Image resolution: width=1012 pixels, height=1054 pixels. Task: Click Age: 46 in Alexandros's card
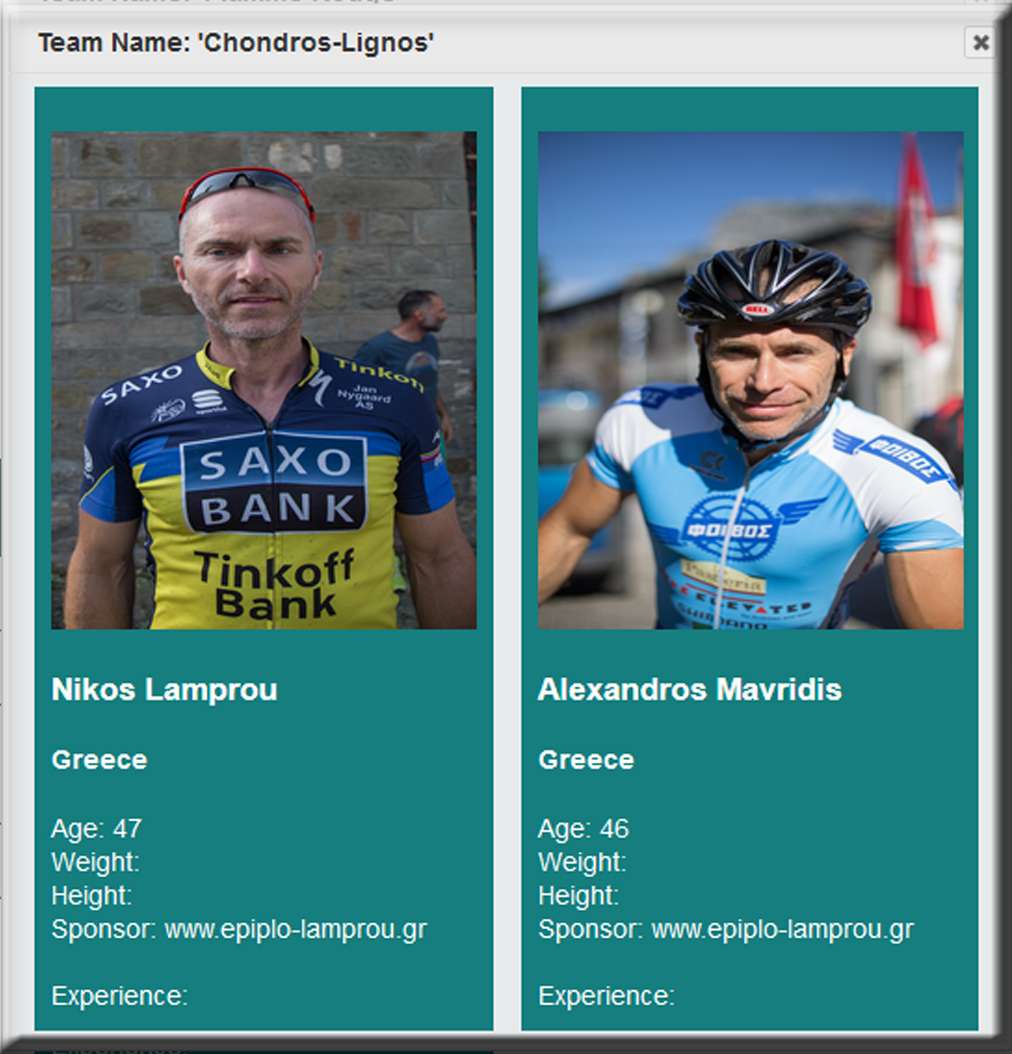(583, 829)
